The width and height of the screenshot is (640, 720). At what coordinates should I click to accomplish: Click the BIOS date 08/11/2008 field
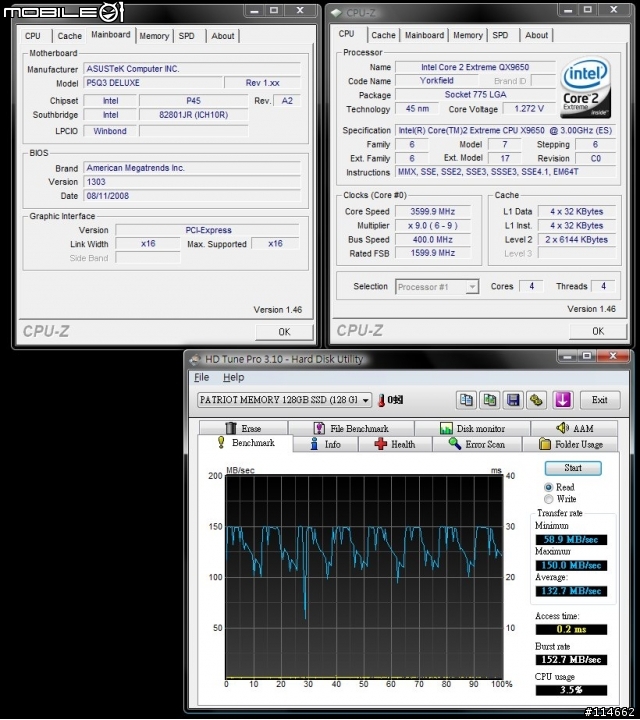point(192,196)
